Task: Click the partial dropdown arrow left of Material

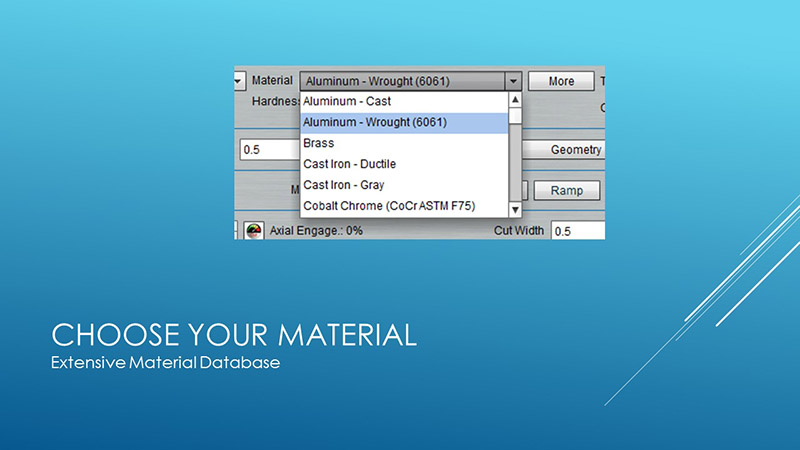Action: [x=238, y=81]
